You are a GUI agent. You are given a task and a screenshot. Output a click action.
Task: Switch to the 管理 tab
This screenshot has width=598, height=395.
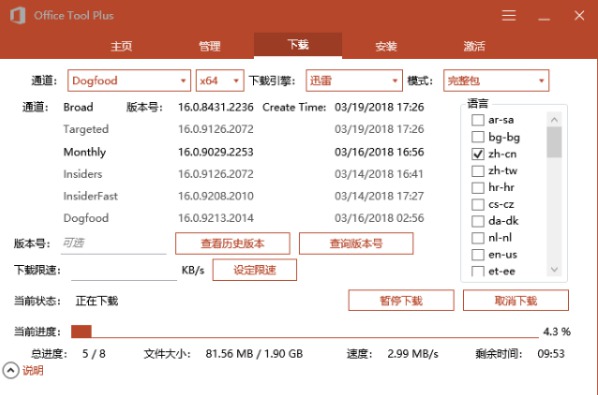[x=209, y=46]
